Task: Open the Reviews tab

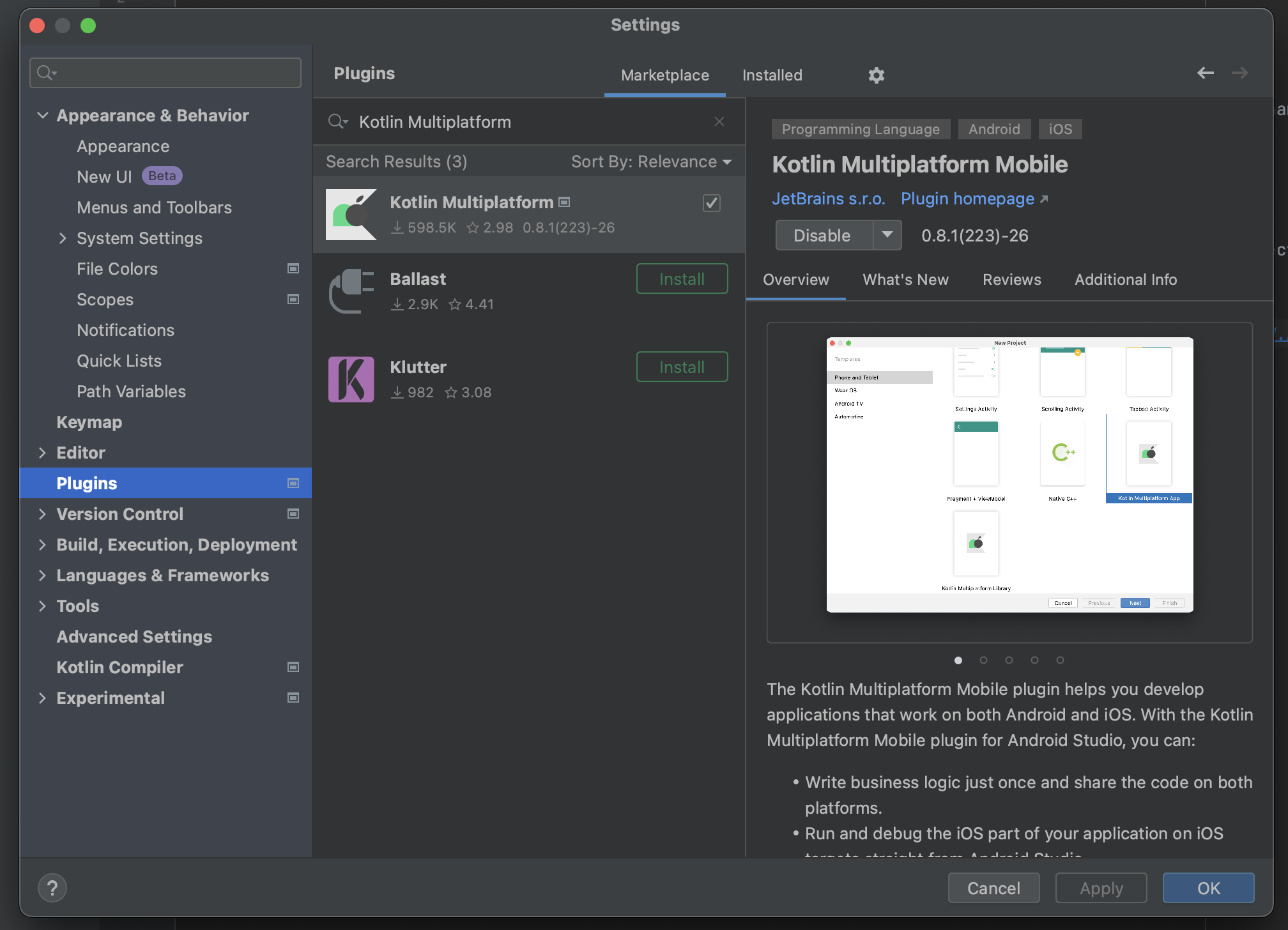Action: pyautogui.click(x=1011, y=280)
